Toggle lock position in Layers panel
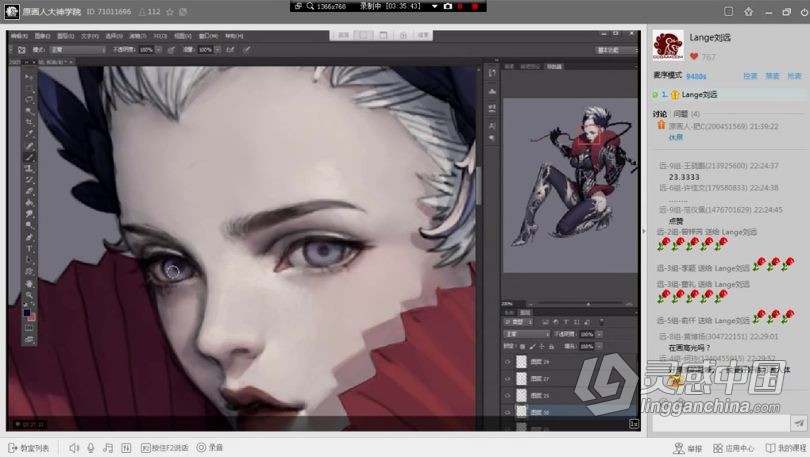The width and height of the screenshot is (810, 457). (x=541, y=346)
